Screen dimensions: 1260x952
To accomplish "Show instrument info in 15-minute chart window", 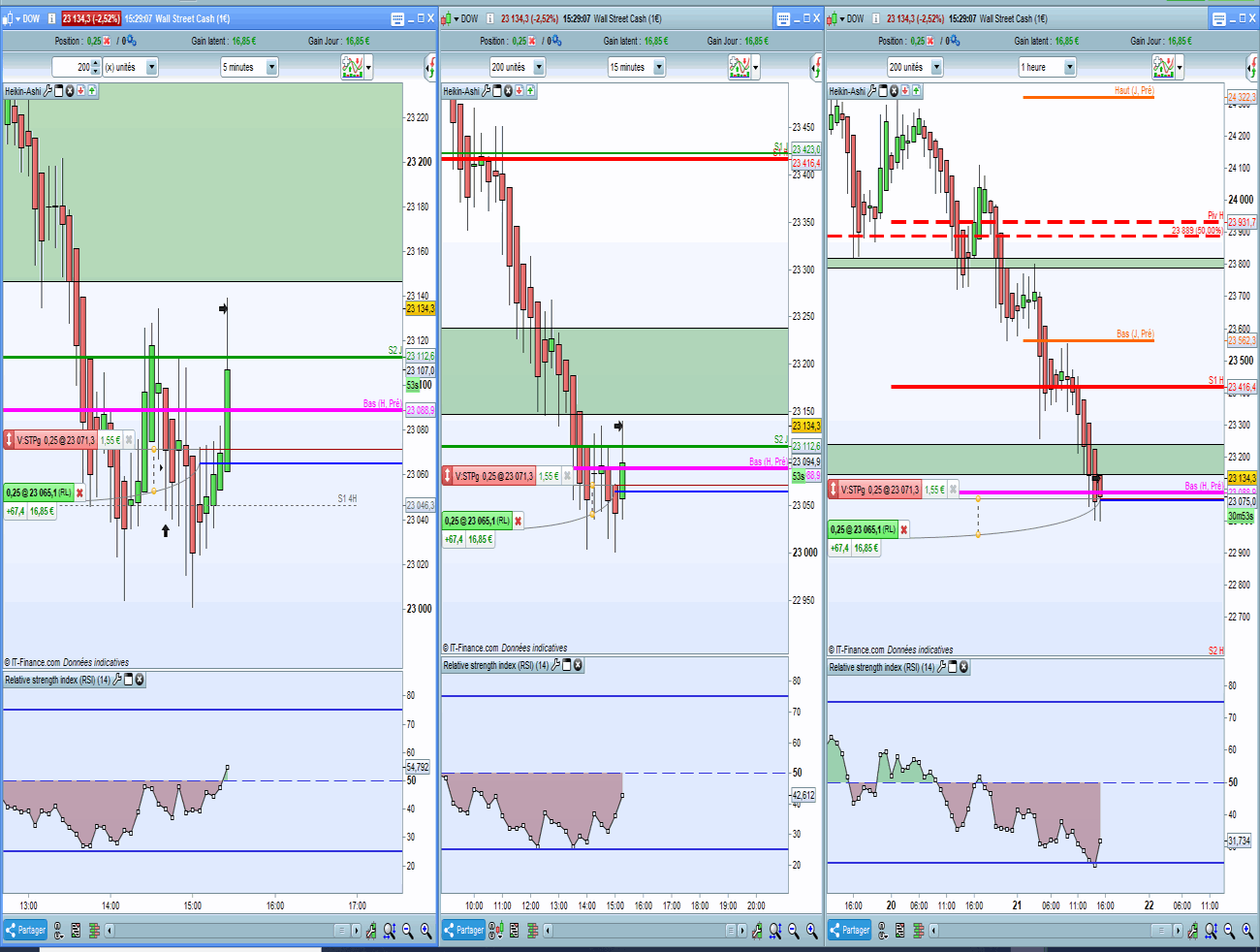I will [490, 18].
